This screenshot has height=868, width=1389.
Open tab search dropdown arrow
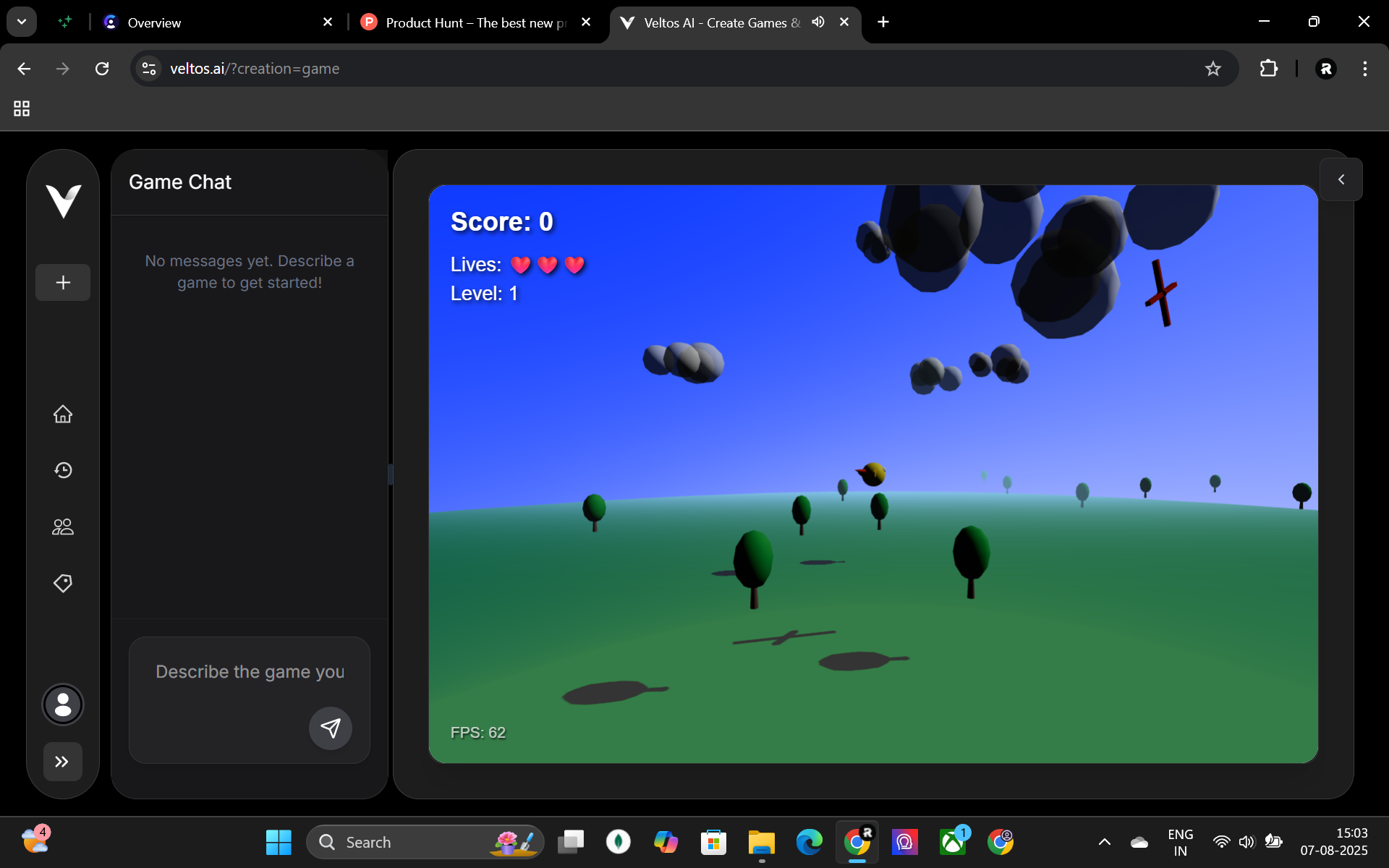[x=22, y=22]
